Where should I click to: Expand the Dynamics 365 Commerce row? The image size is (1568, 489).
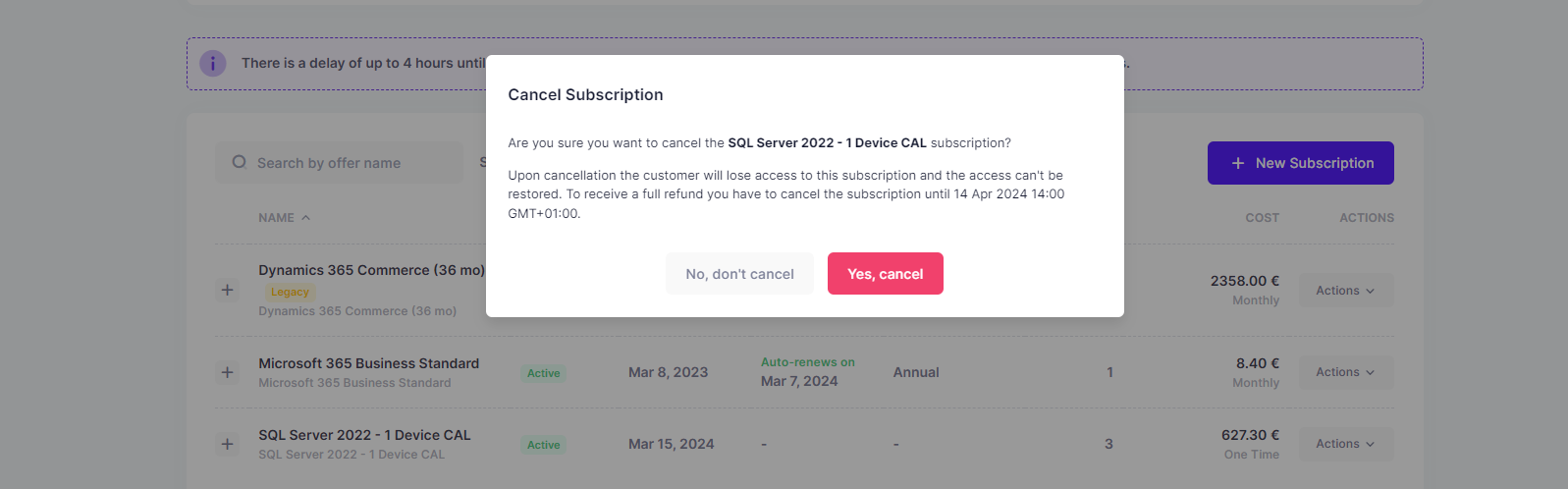tap(227, 290)
